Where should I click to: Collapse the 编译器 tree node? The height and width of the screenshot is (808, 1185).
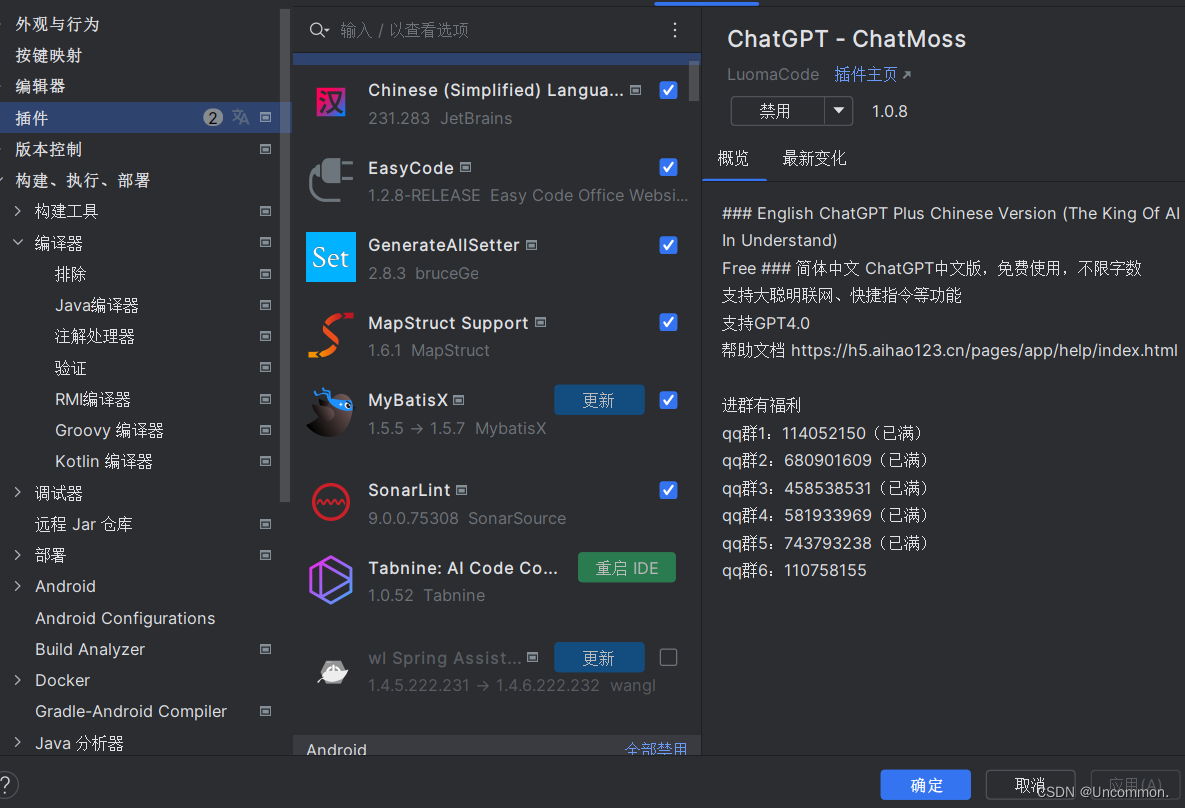click(x=18, y=242)
